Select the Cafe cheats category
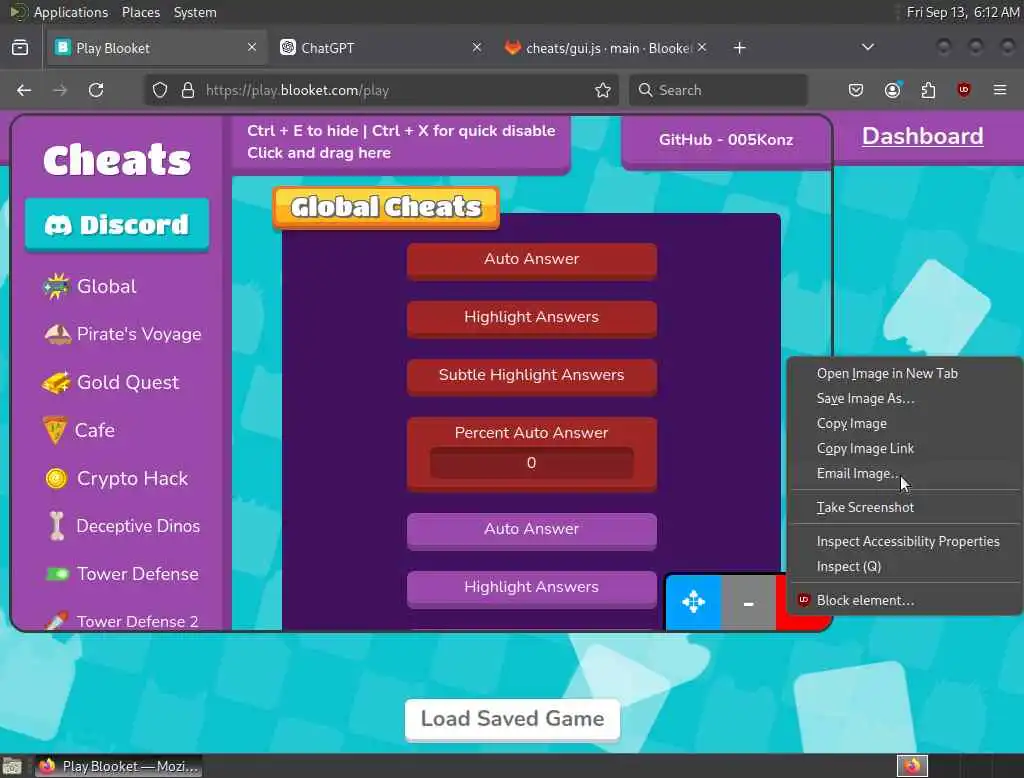Viewport: 1024px width, 778px height. click(78, 430)
